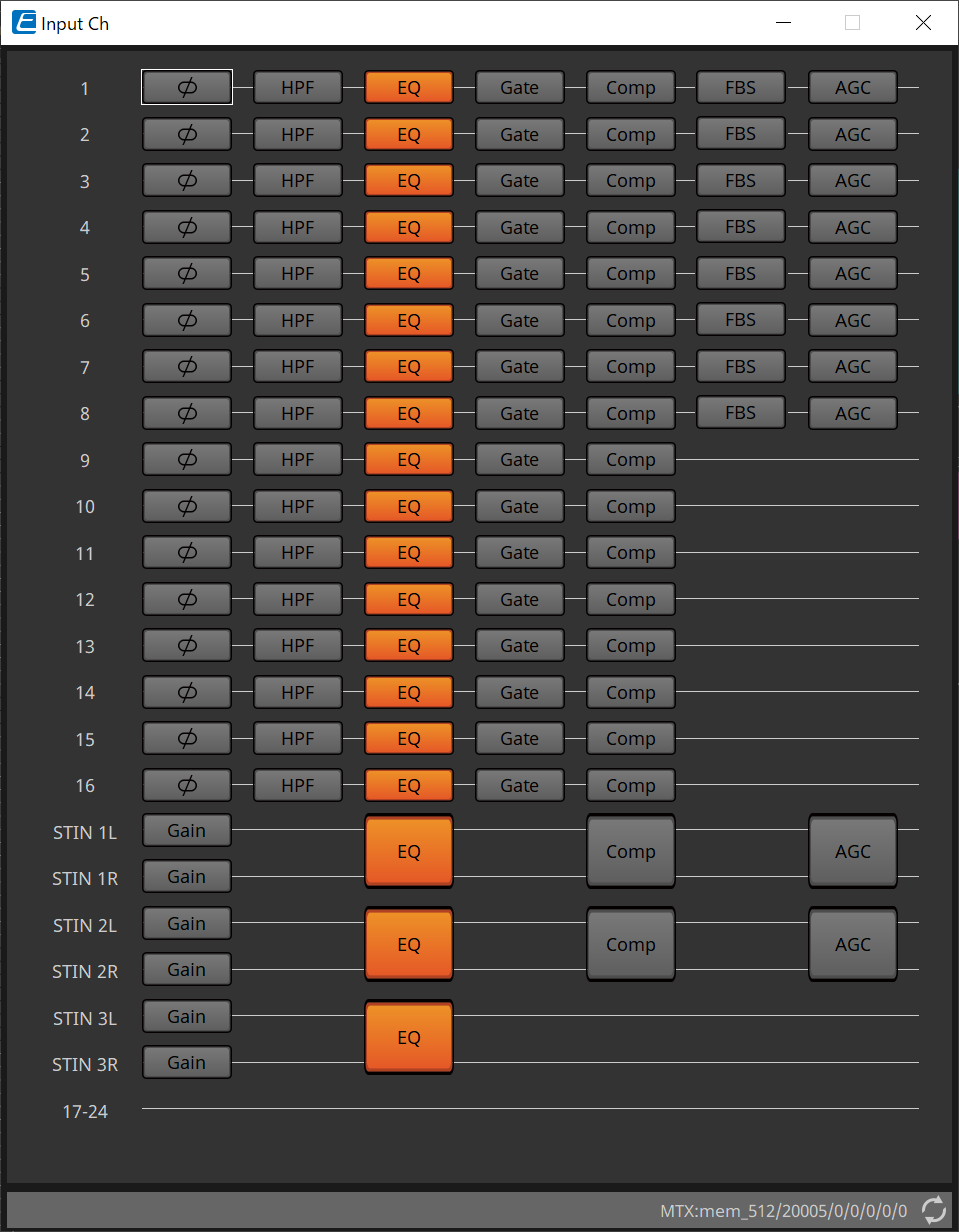959x1232 pixels.
Task: Open FBS on channel 6
Action: click(x=741, y=320)
